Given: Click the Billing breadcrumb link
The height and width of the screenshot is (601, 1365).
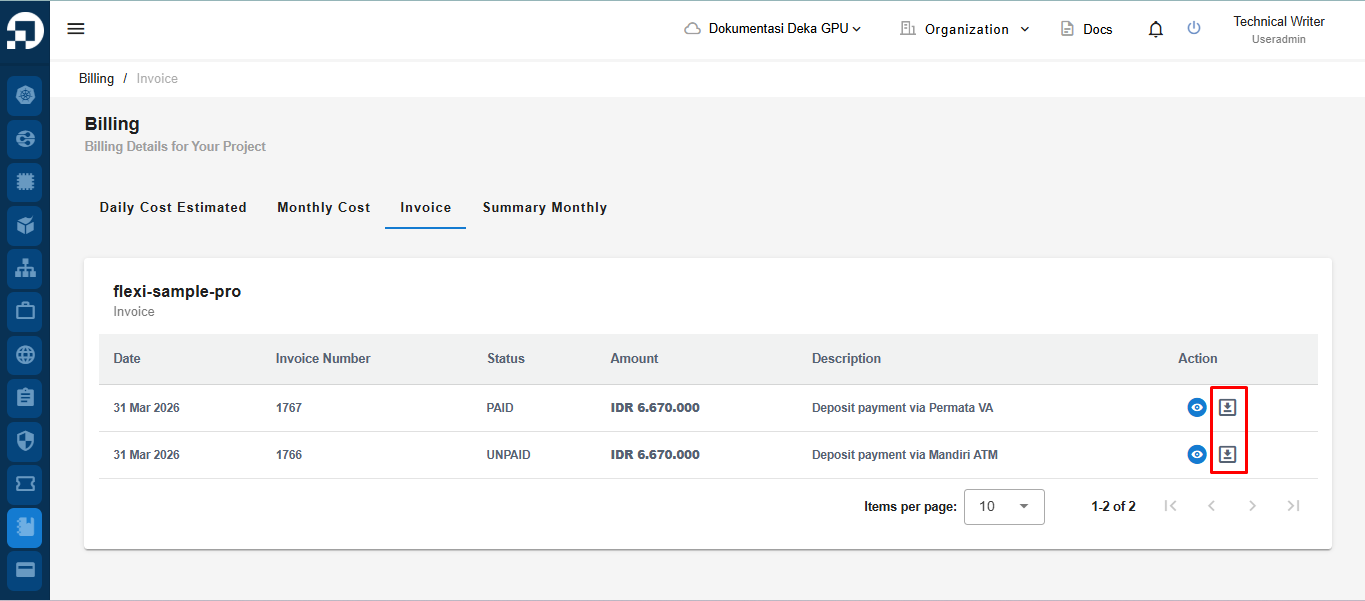Looking at the screenshot, I should pyautogui.click(x=97, y=78).
